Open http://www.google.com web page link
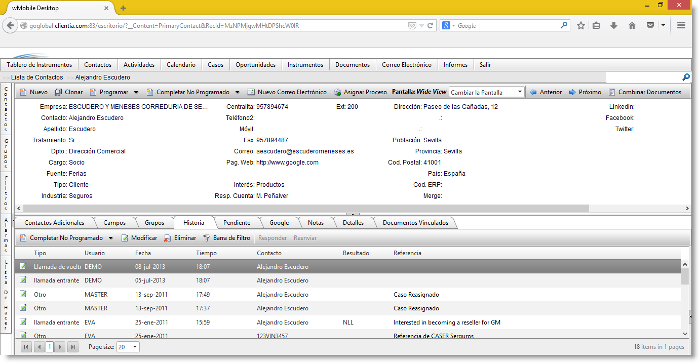This screenshot has height=363, width=700. [288, 163]
